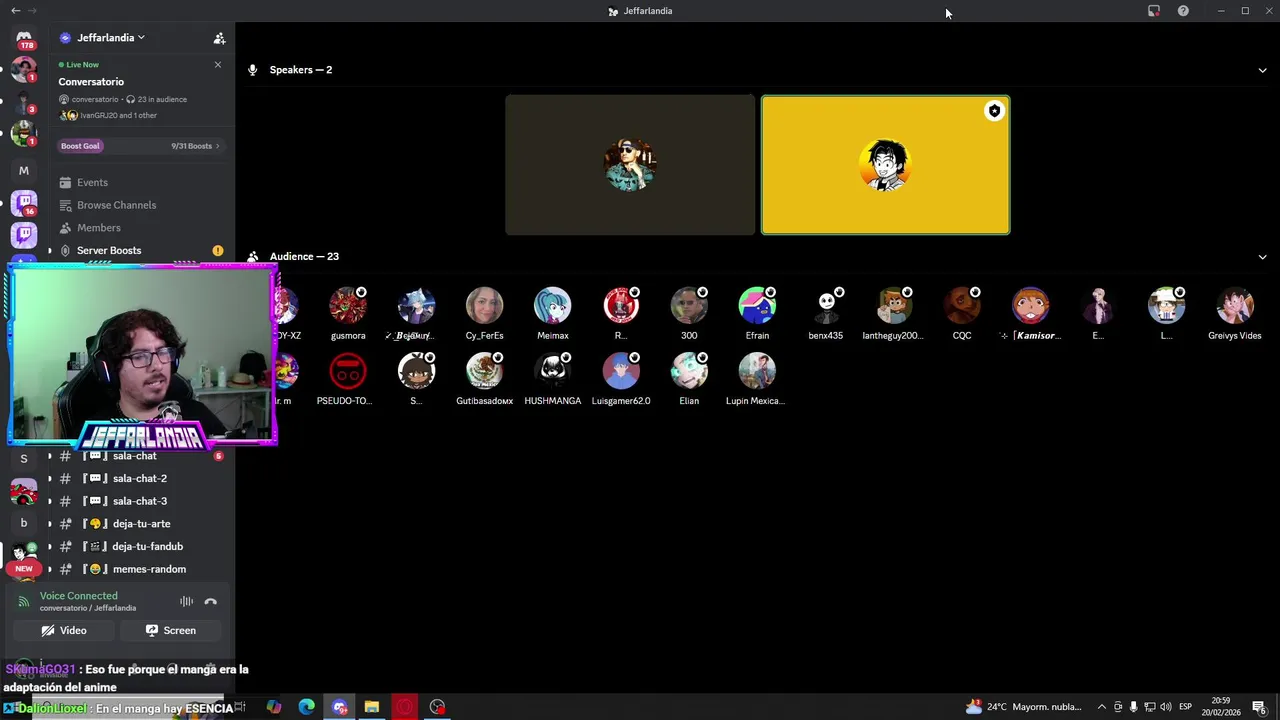Expand threads arrow beside deja-tu-fandub
Image resolution: width=1280 pixels, height=720 pixels.
(50, 546)
